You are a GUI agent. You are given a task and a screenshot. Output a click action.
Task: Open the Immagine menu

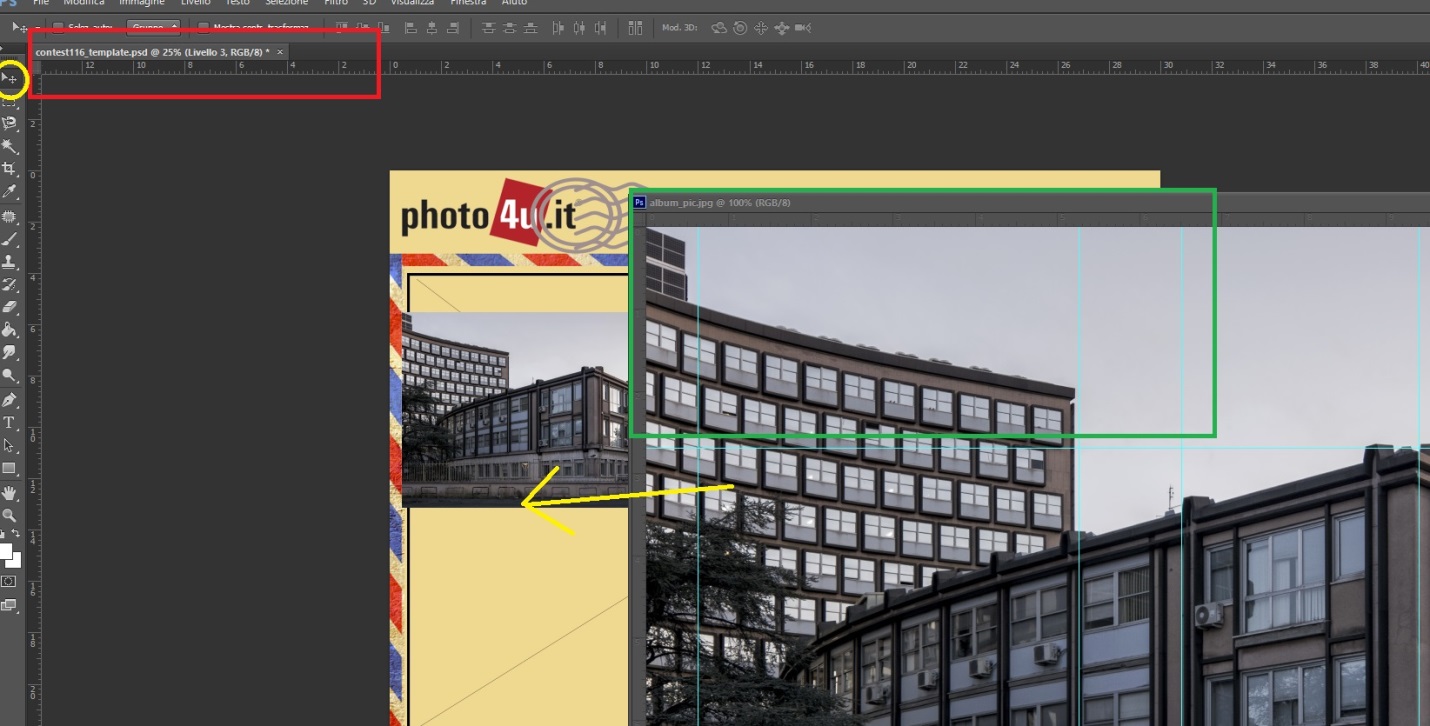[141, 3]
